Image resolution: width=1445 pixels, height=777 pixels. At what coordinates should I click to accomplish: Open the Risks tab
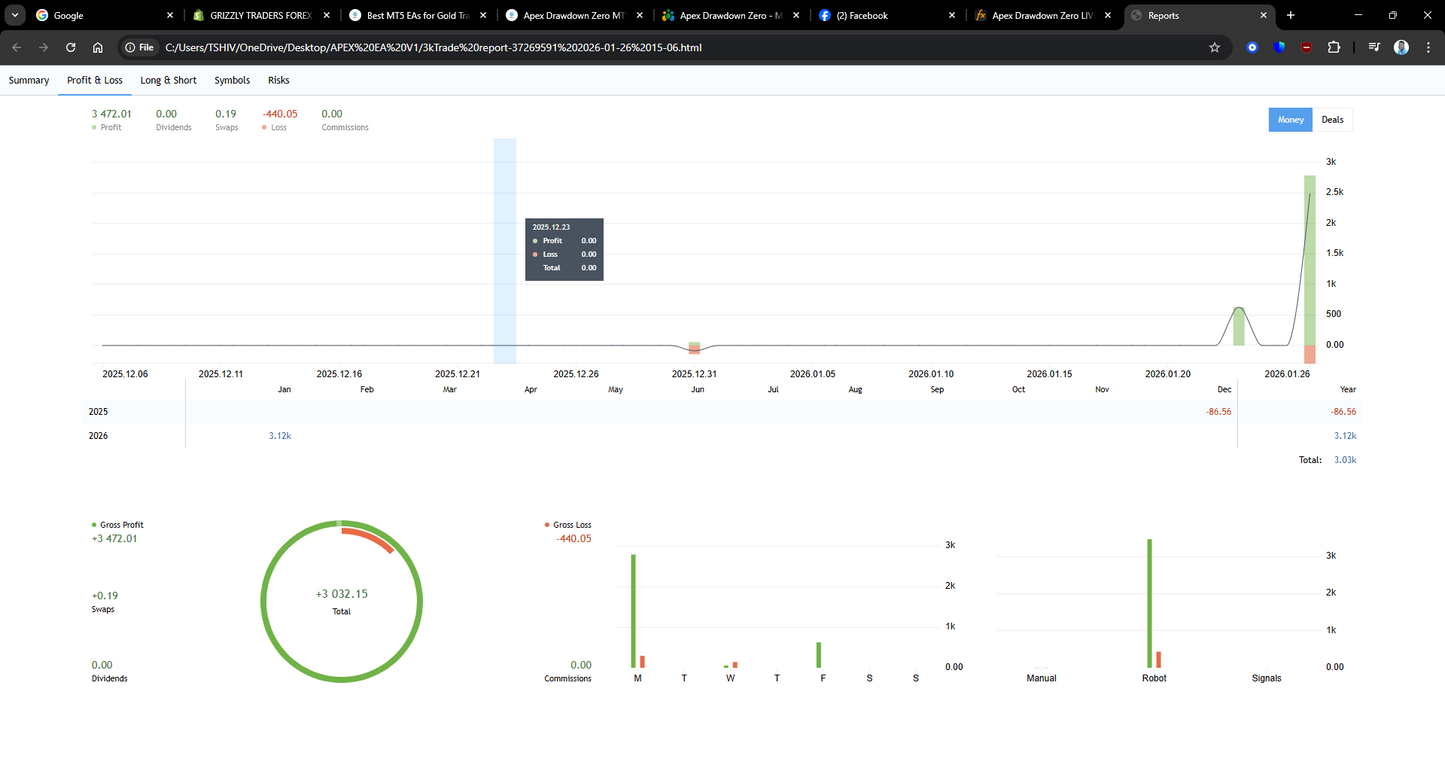coord(278,80)
